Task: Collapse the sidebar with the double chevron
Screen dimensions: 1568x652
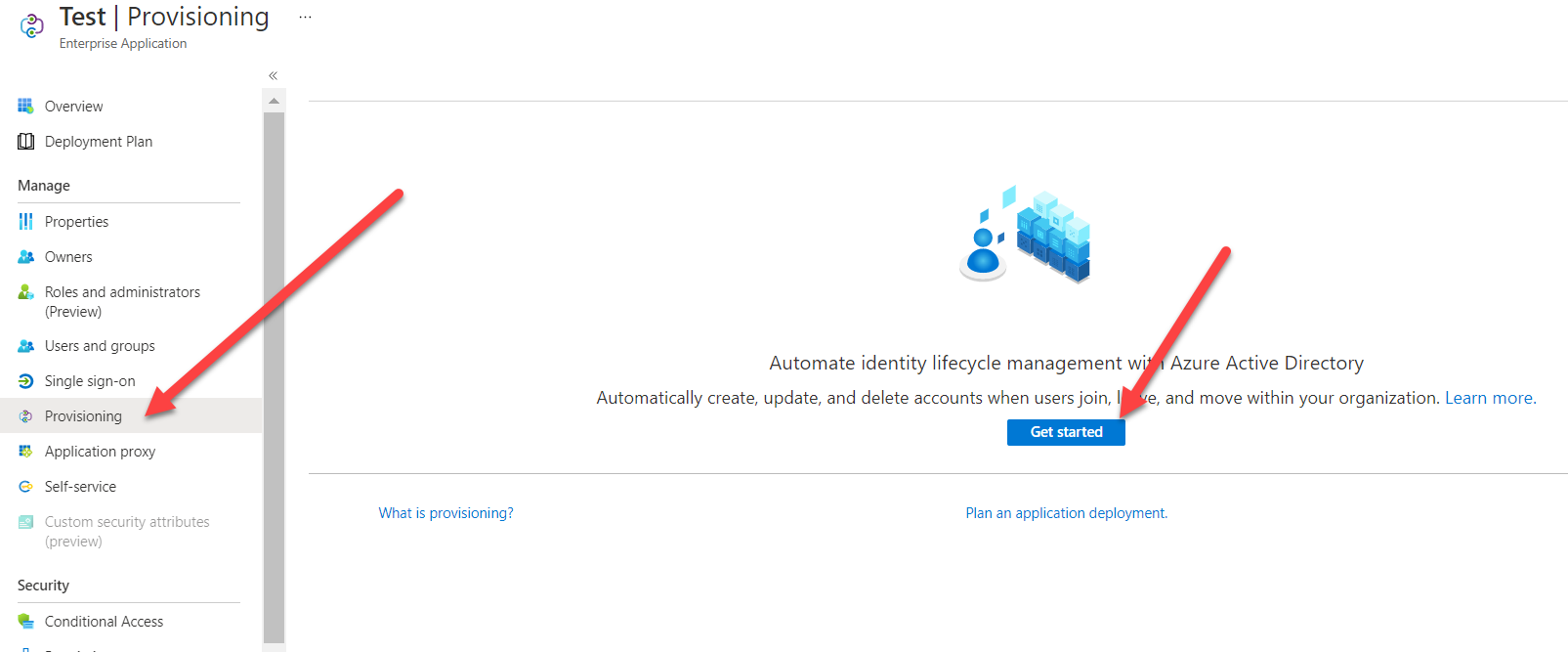Action: tap(274, 75)
